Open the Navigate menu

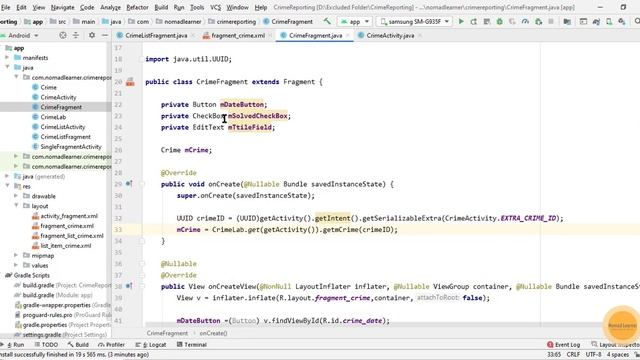point(62,7)
